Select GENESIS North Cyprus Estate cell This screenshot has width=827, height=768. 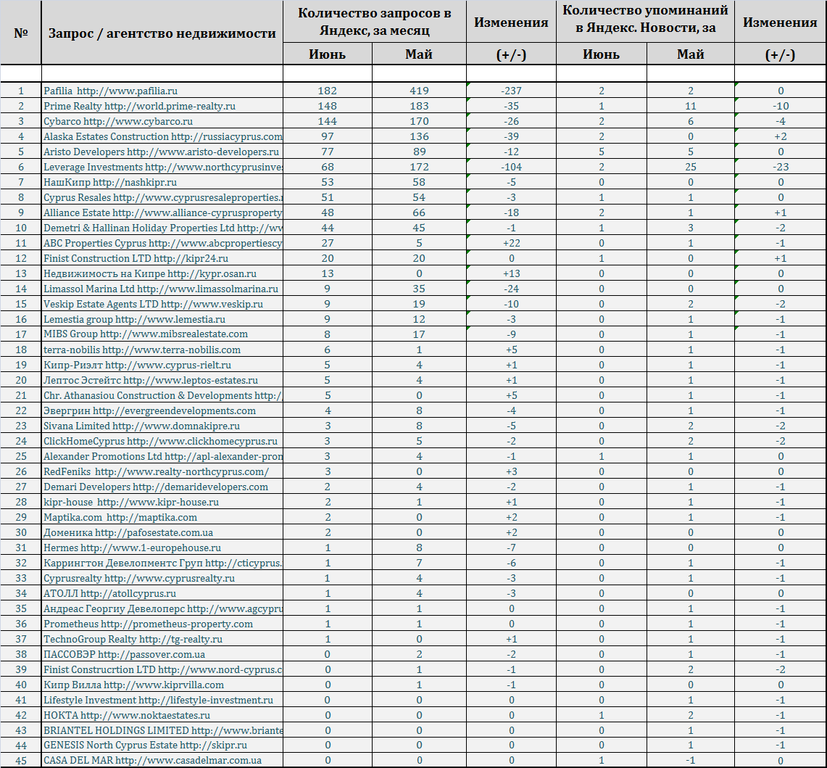pos(162,745)
